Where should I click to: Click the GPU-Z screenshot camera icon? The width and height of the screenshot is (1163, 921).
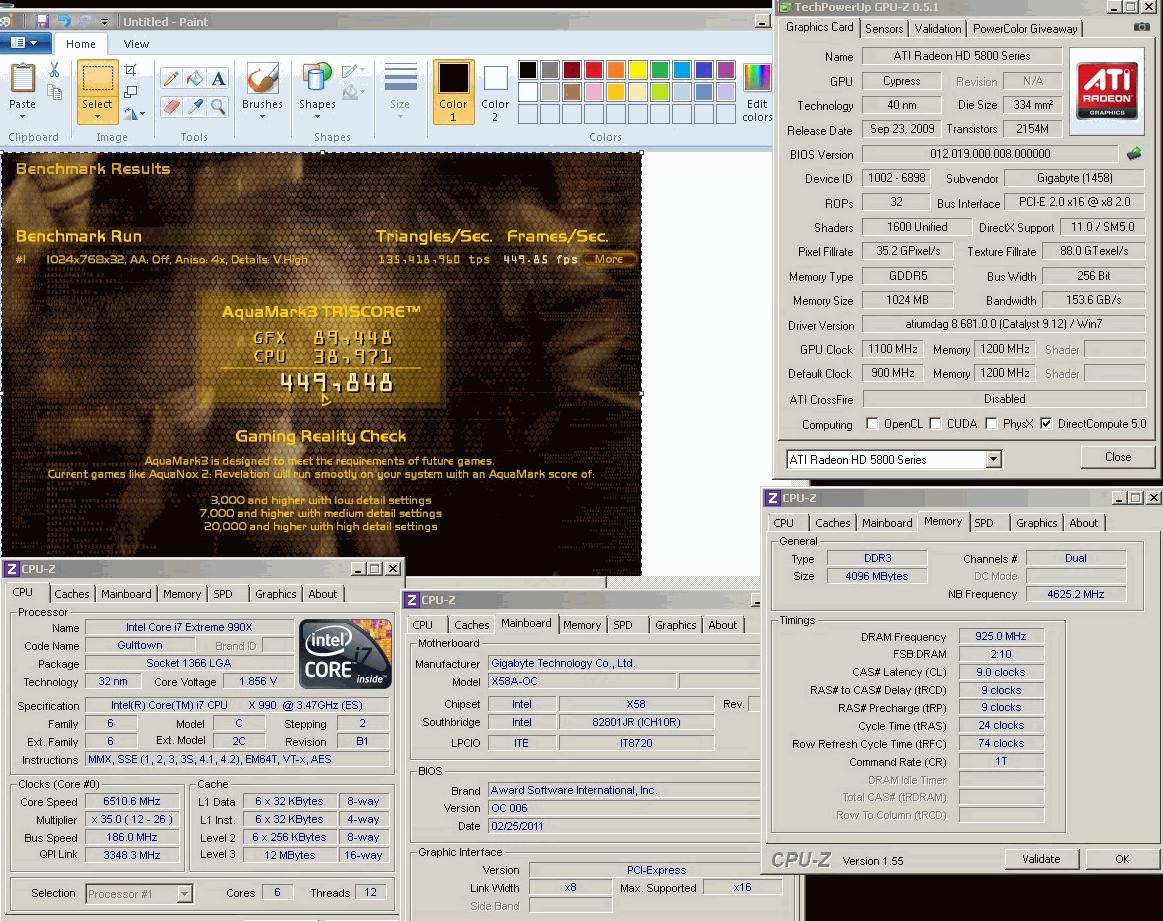point(1141,27)
